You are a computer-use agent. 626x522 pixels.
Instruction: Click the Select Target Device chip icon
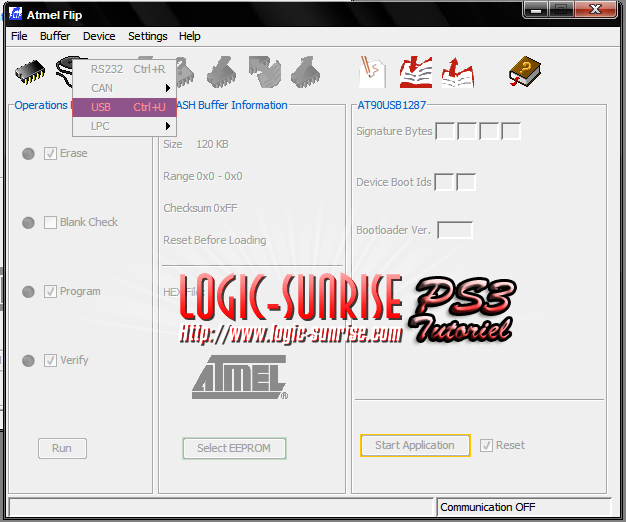pyautogui.click(x=30, y=72)
